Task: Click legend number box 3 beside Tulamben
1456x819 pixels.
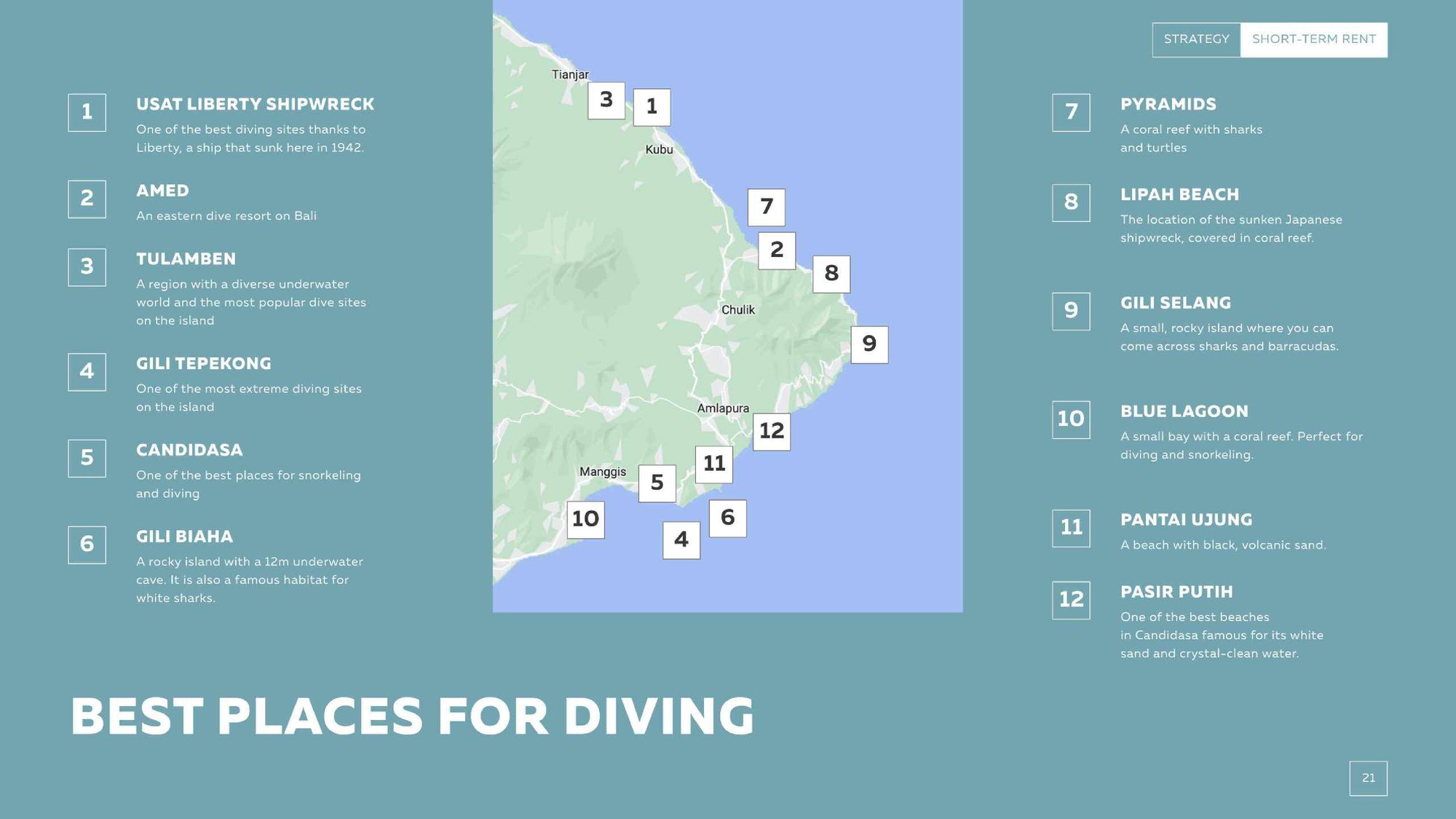Action: coord(87,267)
